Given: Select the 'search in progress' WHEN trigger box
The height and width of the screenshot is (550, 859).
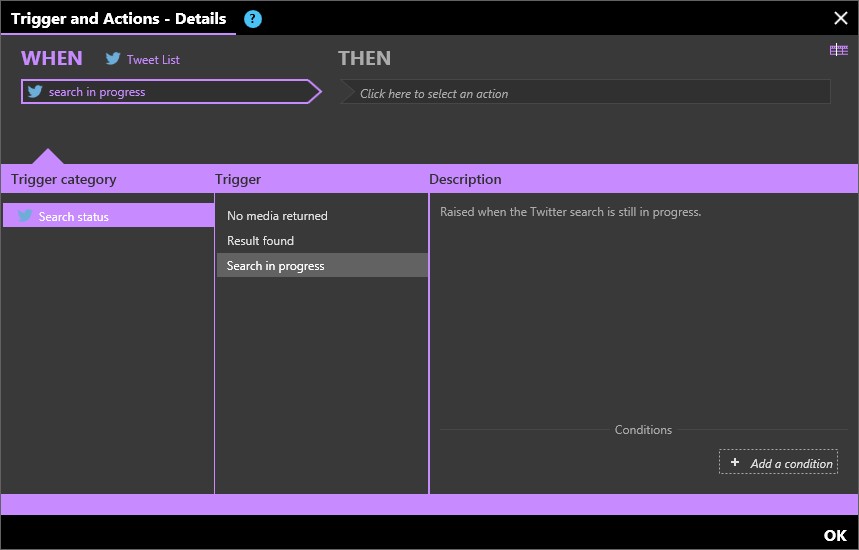Looking at the screenshot, I should (x=171, y=91).
